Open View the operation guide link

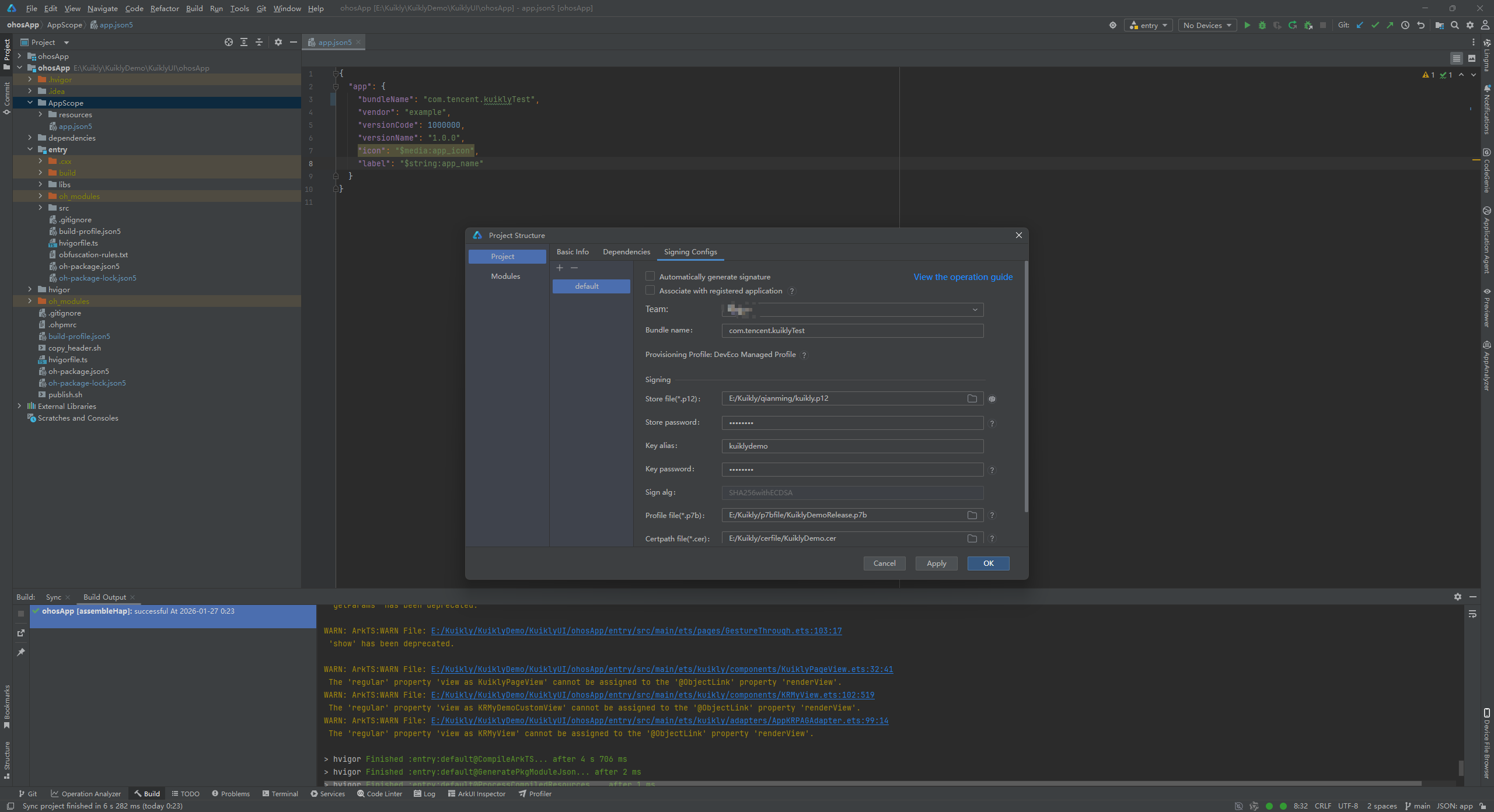(x=963, y=277)
